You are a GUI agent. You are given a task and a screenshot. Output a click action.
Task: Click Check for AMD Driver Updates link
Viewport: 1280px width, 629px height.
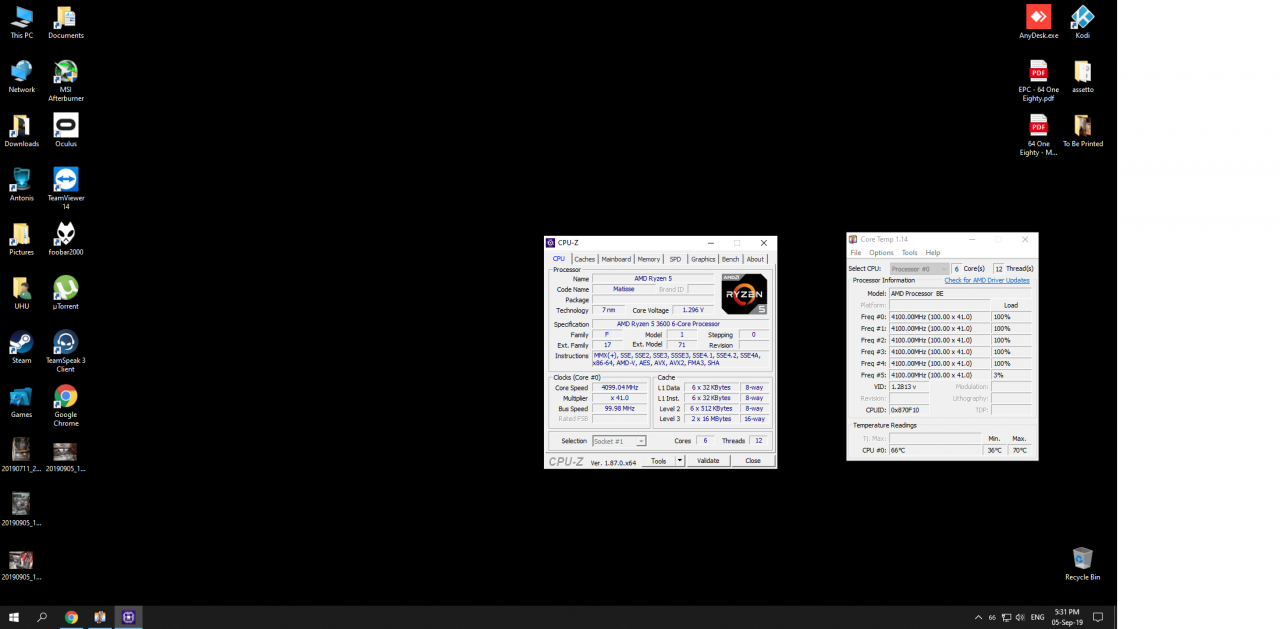(x=986, y=280)
